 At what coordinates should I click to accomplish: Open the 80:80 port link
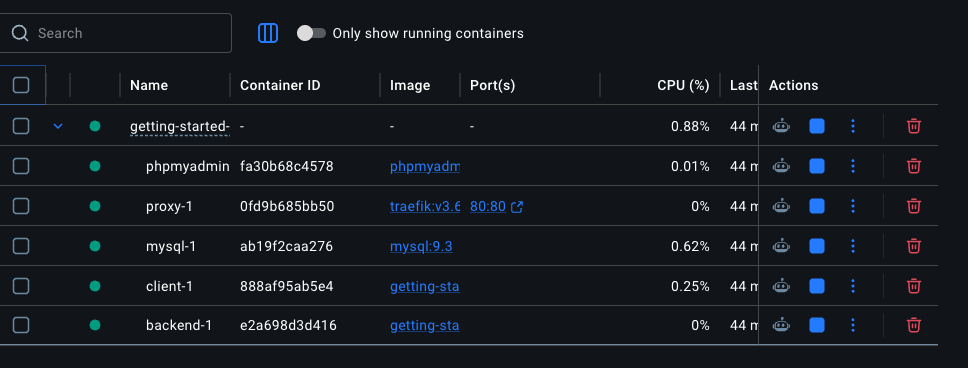[x=488, y=206]
